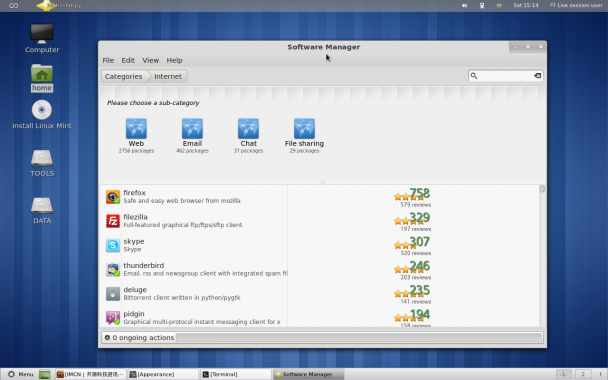Select the firefox package name
608x380 pixels.
[x=135, y=193]
